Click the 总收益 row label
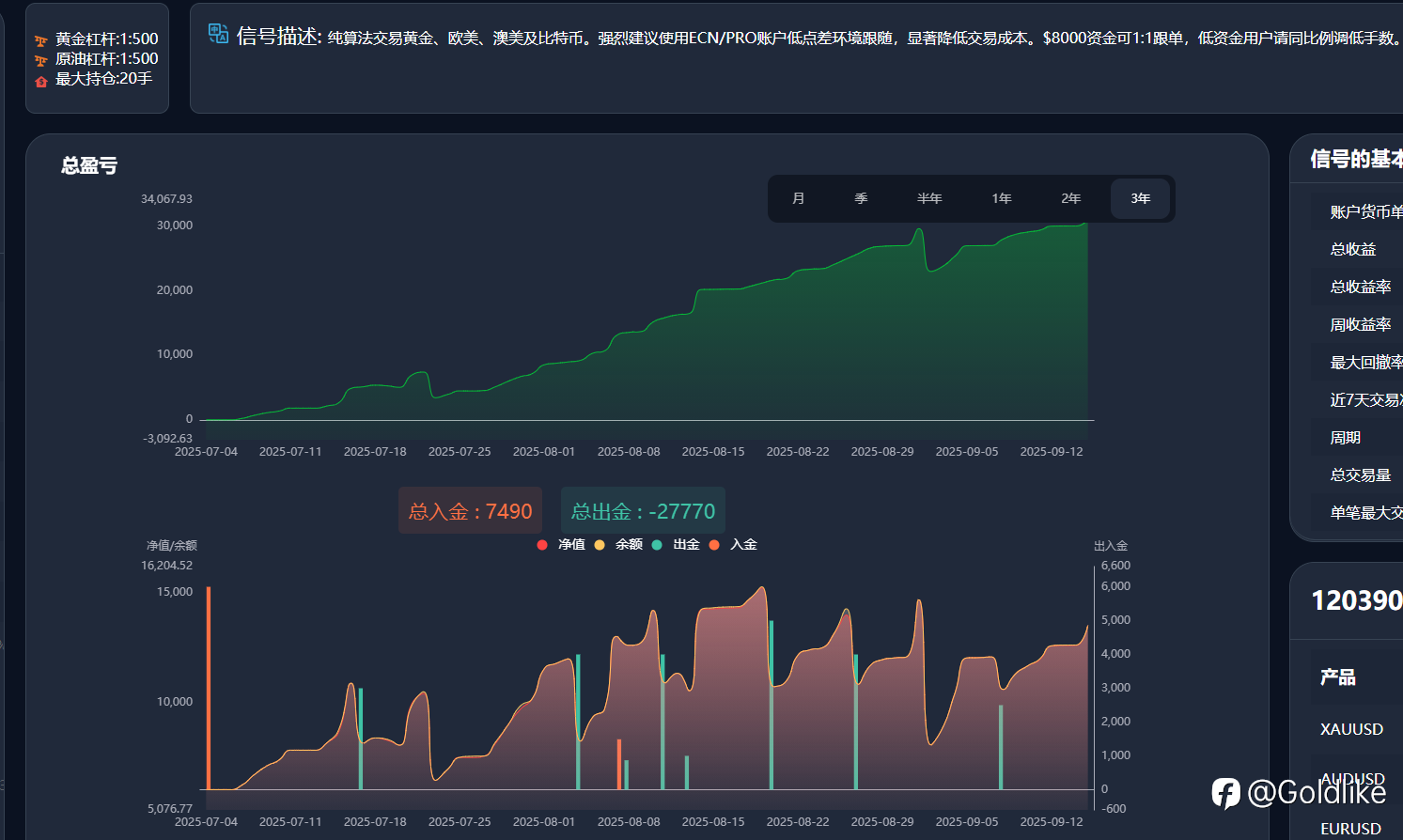 1353,250
